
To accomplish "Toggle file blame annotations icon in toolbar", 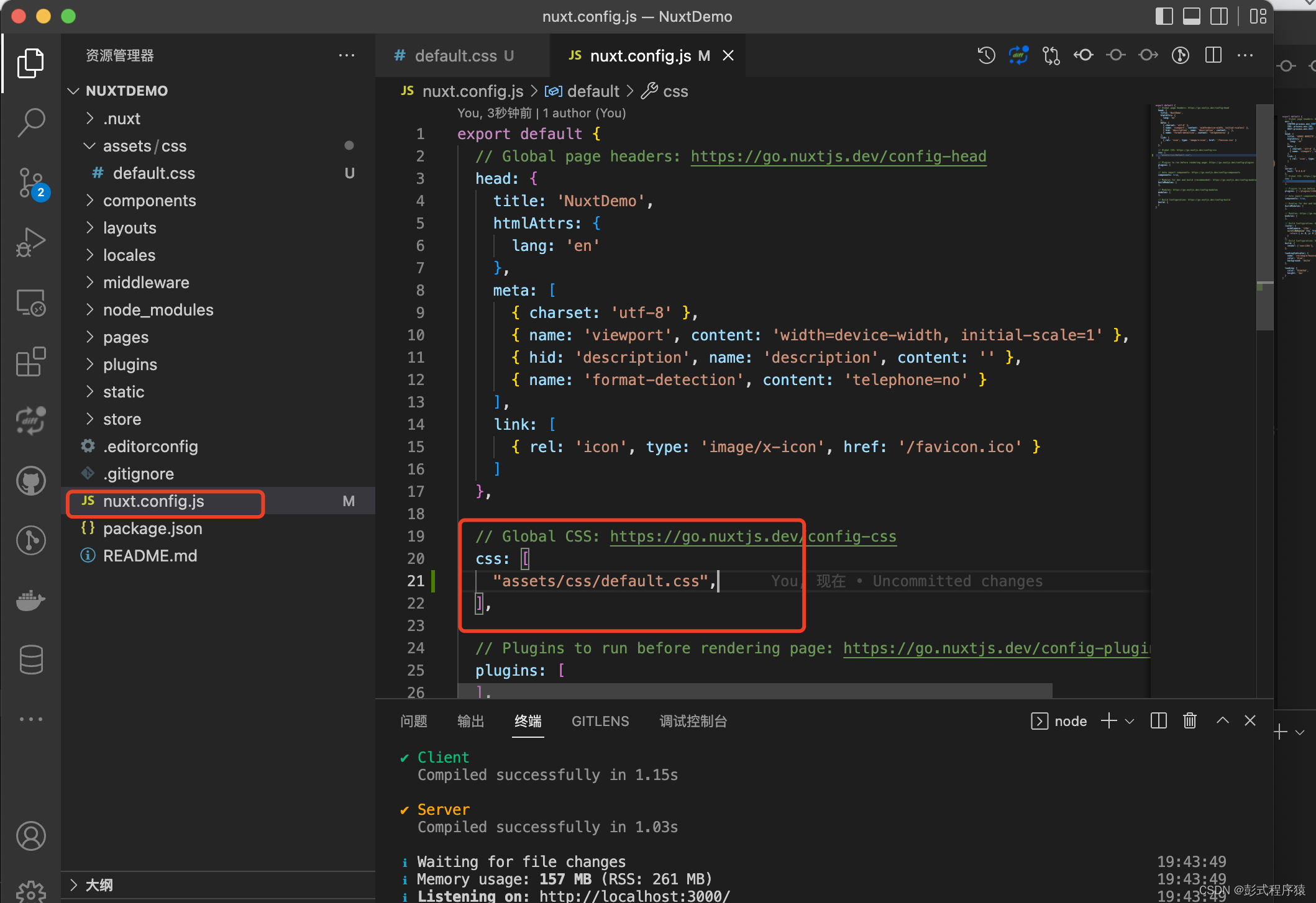I will pyautogui.click(x=1180, y=56).
